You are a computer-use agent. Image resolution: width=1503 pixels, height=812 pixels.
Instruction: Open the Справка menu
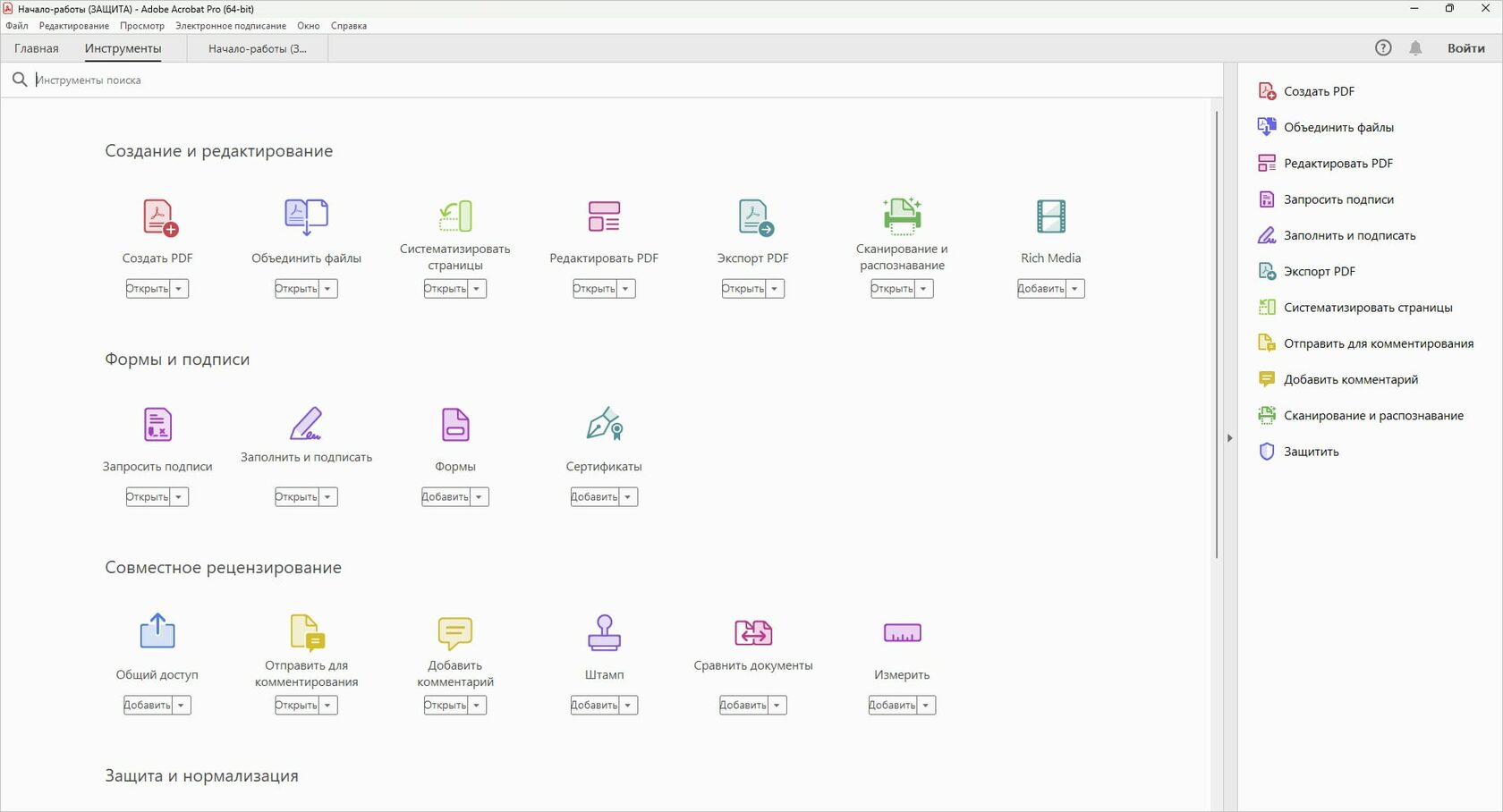click(x=349, y=26)
